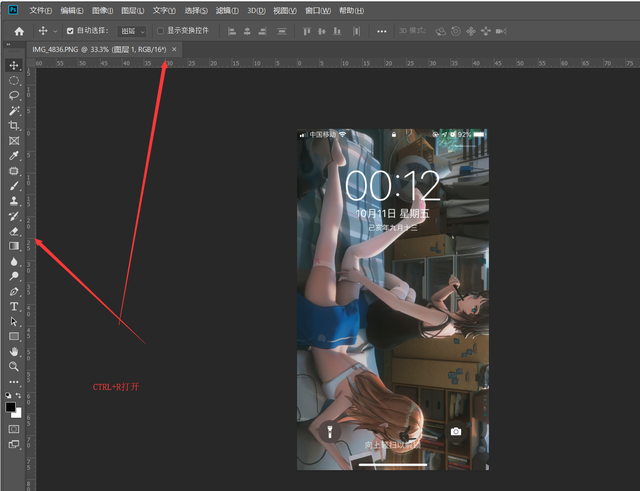Select the Clone Stamp tool
Screen dimensions: 640x491
14,201
